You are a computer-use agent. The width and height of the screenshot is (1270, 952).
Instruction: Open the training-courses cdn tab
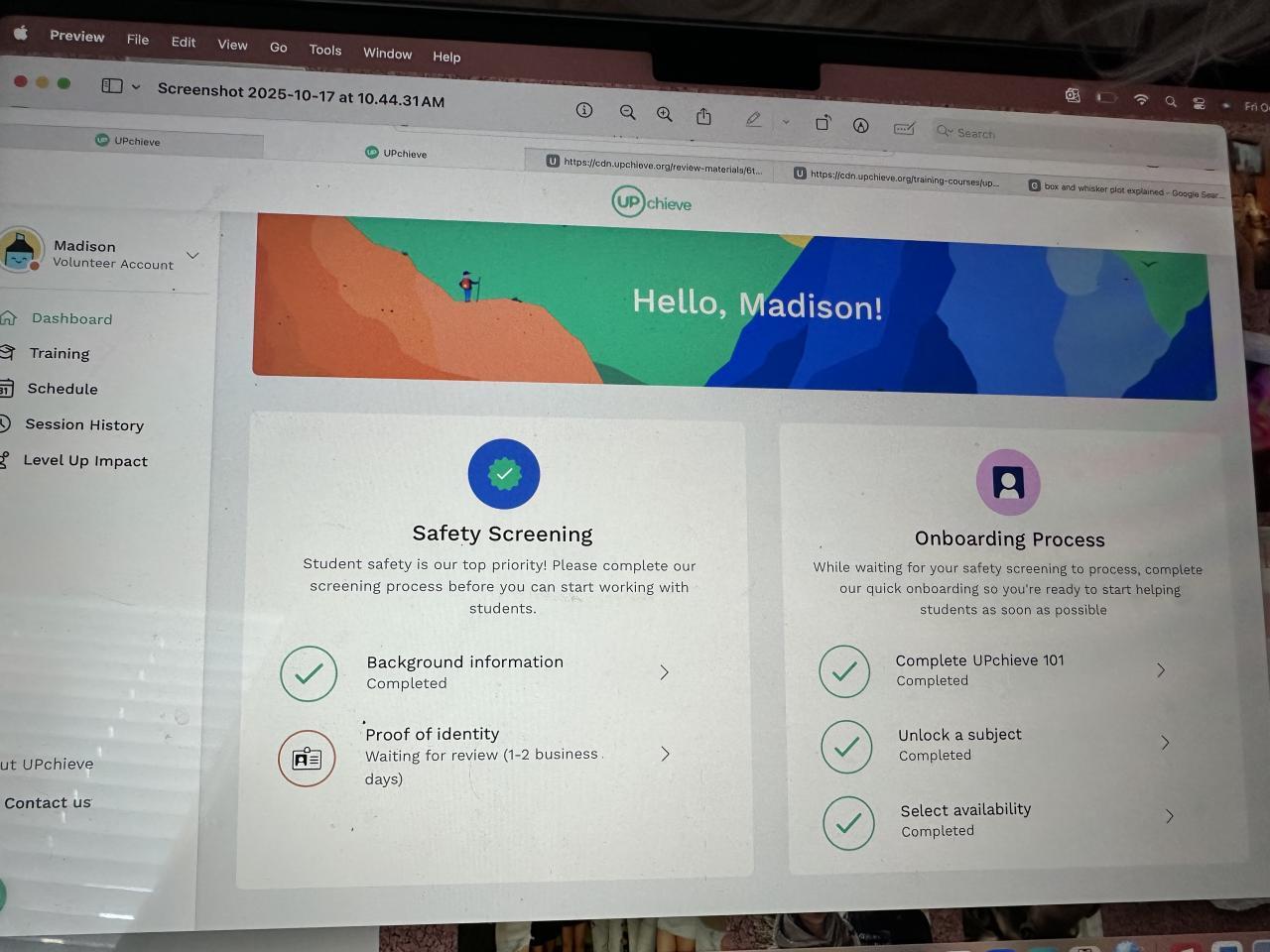[x=896, y=178]
